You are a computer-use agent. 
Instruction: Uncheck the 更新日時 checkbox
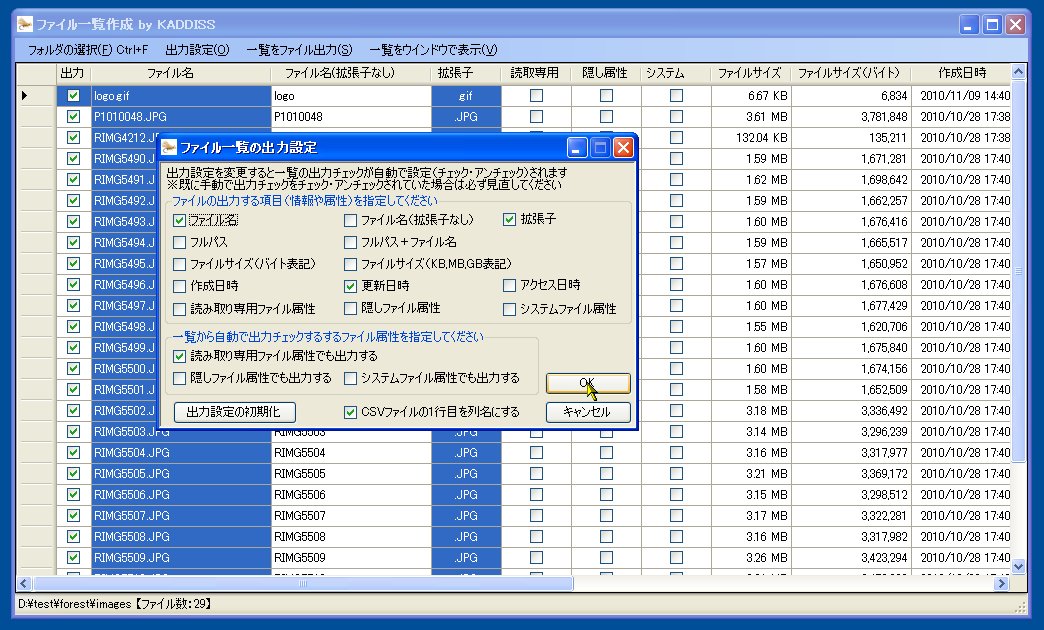[352, 286]
